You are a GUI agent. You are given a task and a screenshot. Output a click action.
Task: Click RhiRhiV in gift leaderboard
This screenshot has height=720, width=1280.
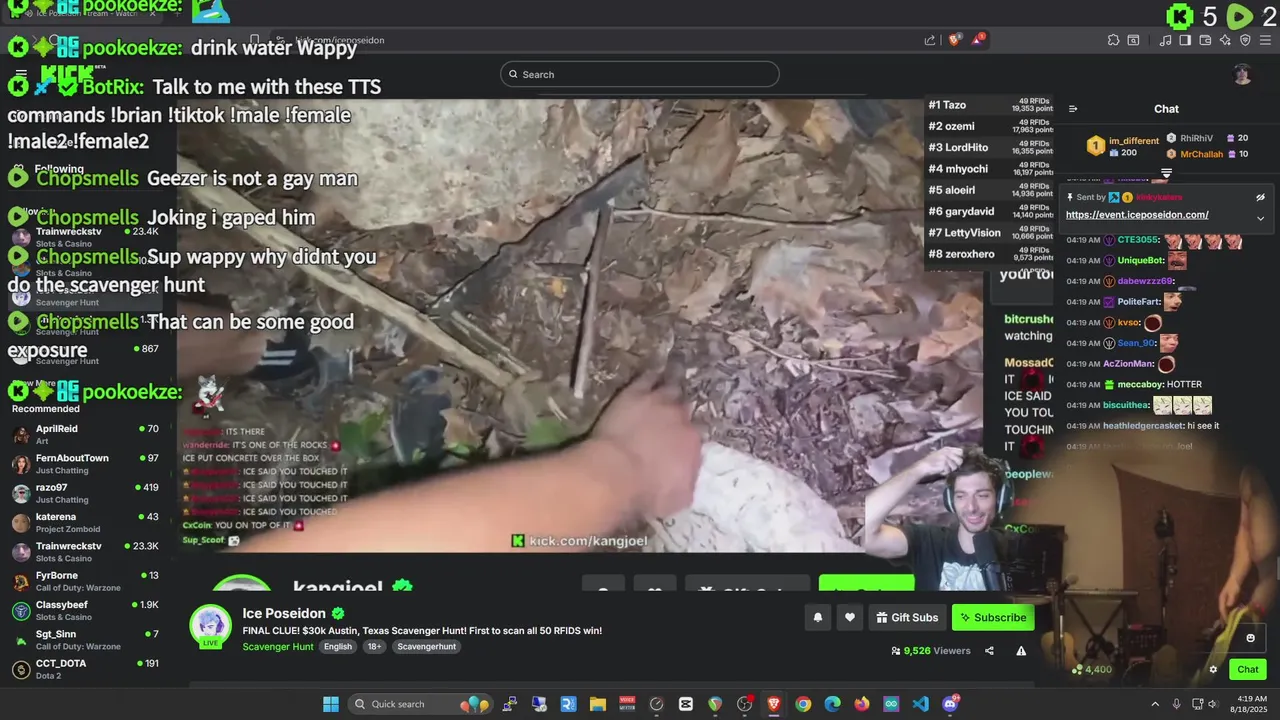[1196, 139]
